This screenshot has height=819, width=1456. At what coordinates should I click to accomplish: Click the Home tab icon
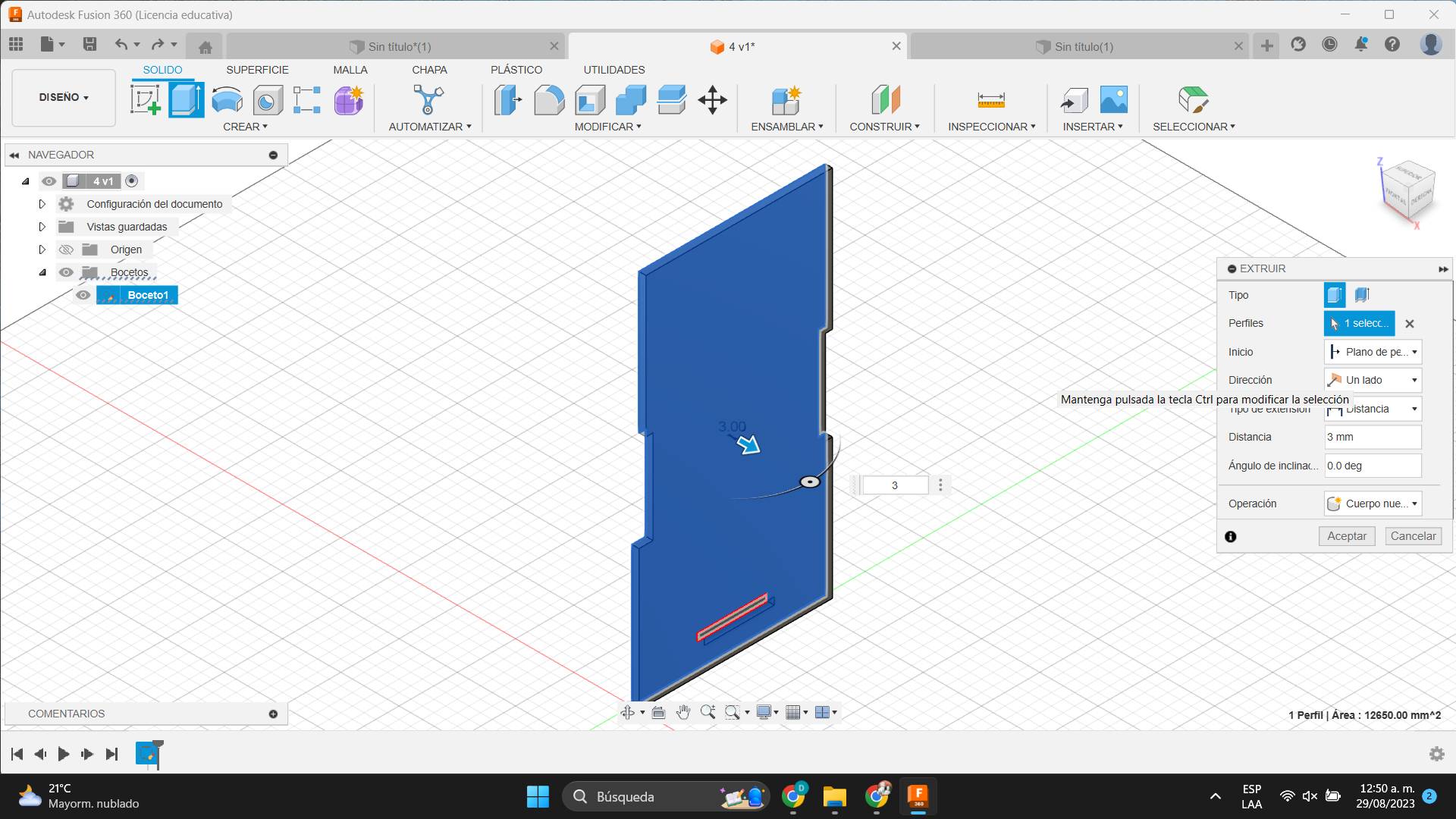[205, 47]
